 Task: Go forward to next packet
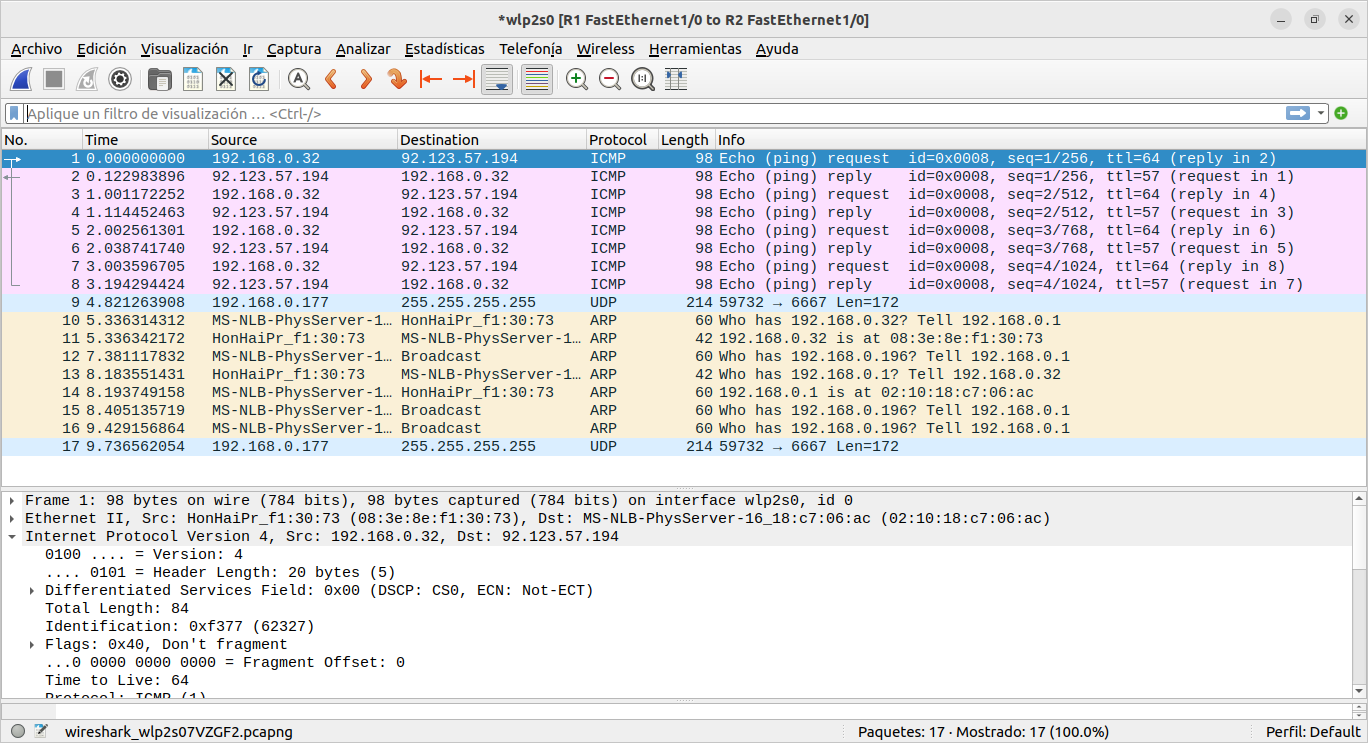click(x=365, y=79)
